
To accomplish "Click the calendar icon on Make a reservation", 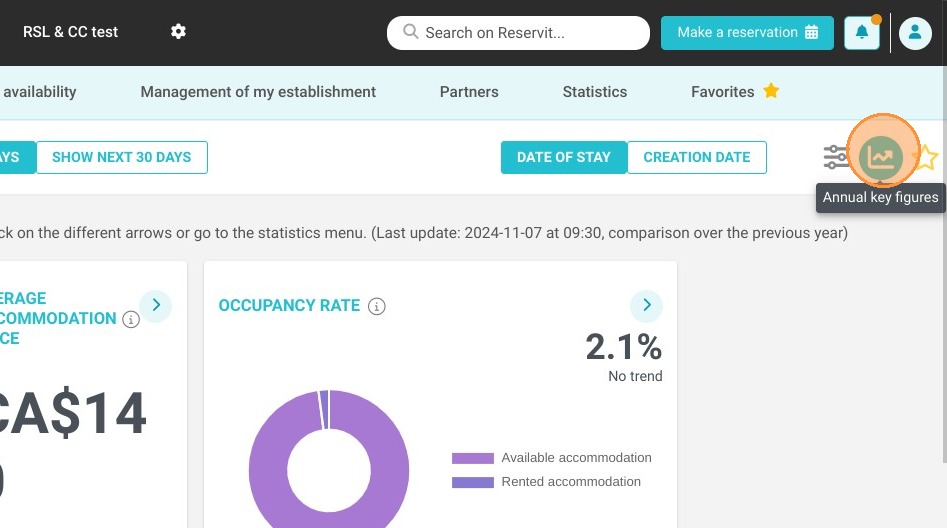I will point(812,32).
